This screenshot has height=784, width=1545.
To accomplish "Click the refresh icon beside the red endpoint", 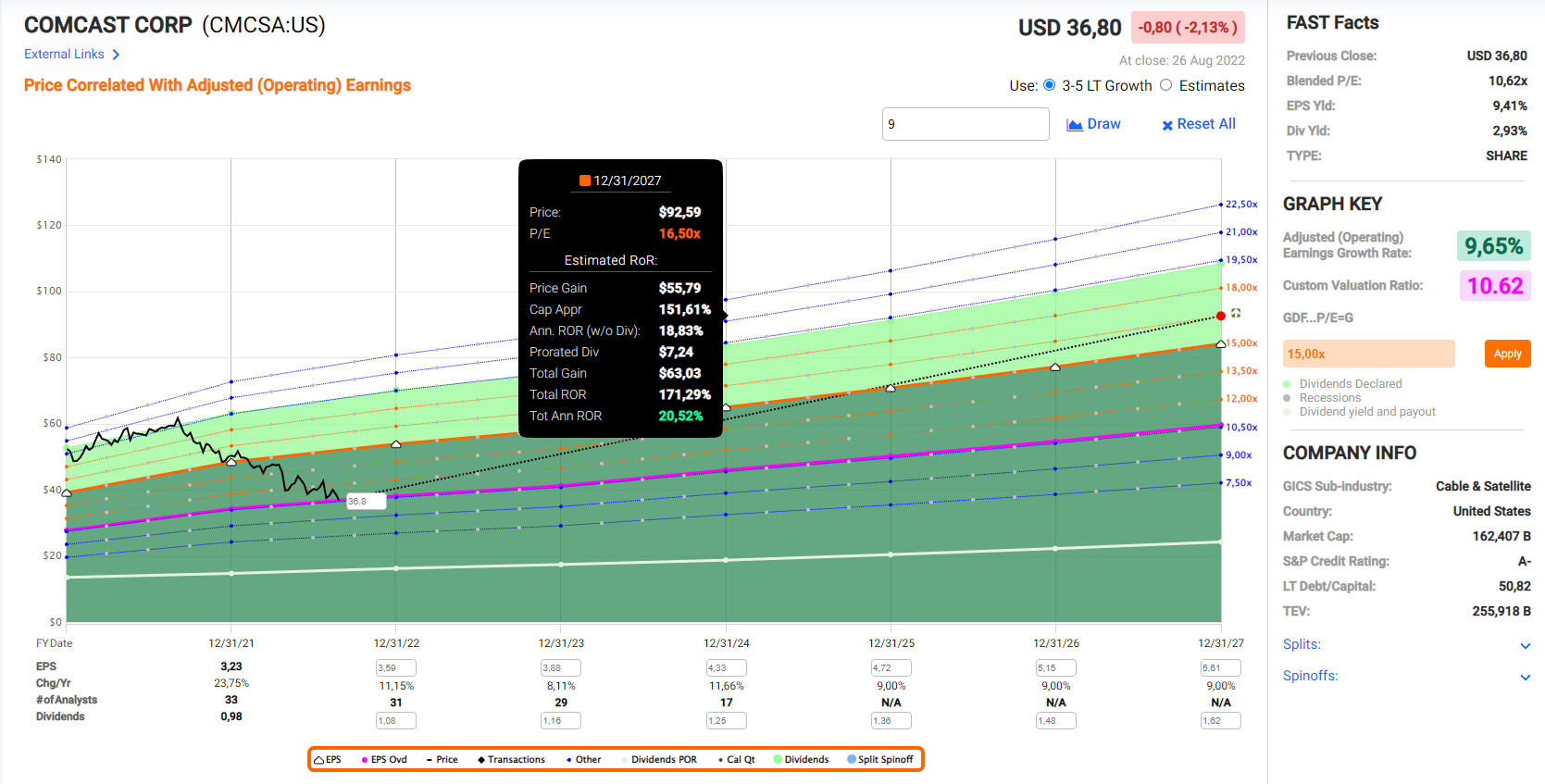I will tap(1236, 314).
